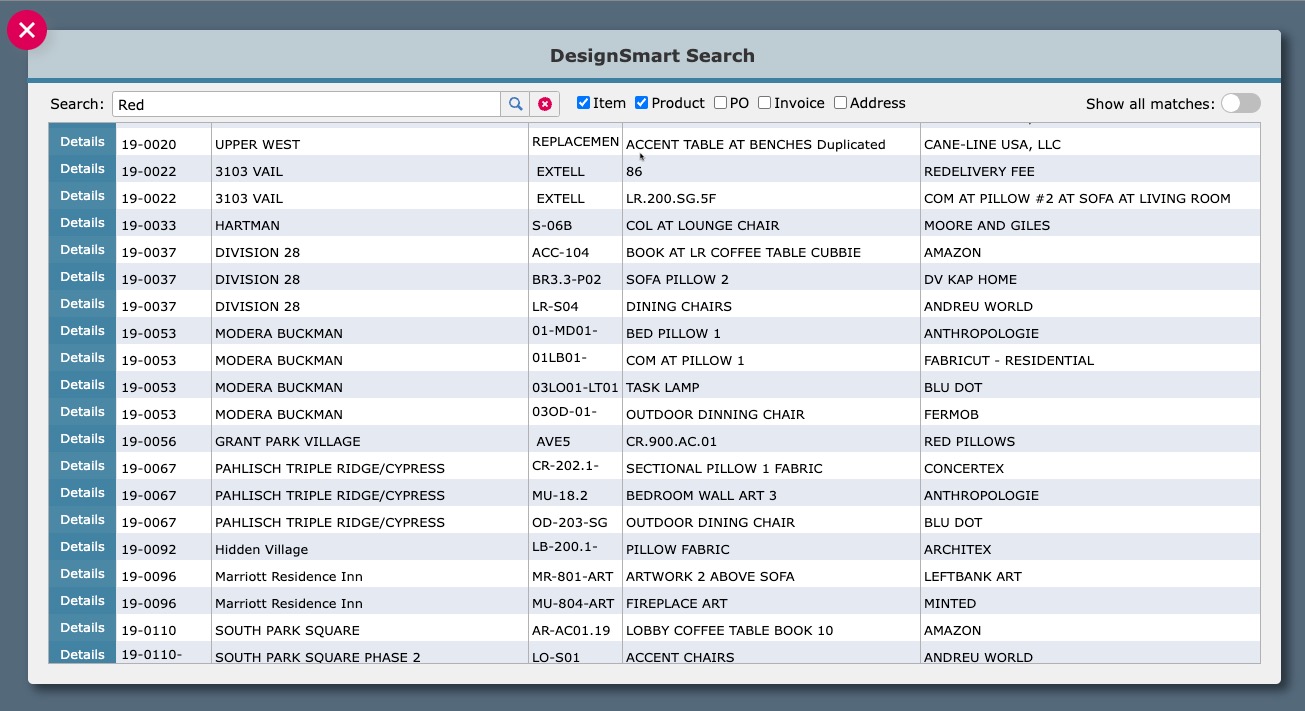Viewport: 1305px width, 711px height.
Task: Open Details for GRANT PARK VILLAGE row
Action: (x=82, y=439)
